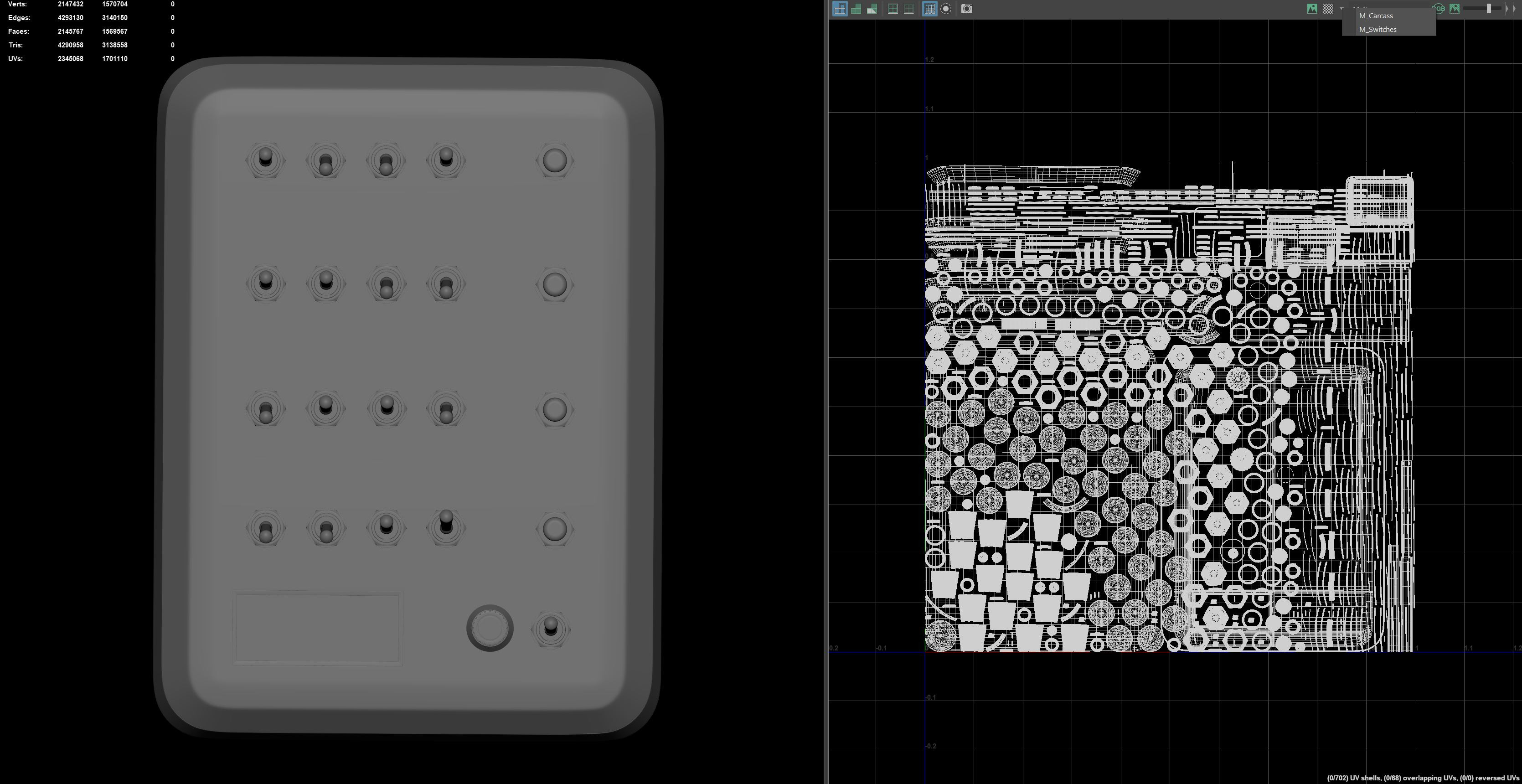Open the texture selection dropdown arrow
The height and width of the screenshot is (784, 1522).
click(x=1341, y=9)
